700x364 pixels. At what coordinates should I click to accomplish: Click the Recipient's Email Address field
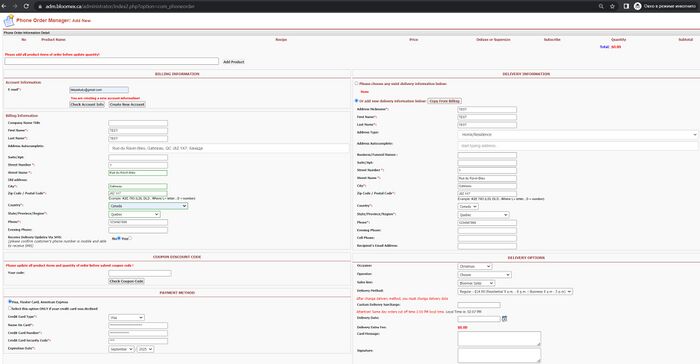pos(487,246)
